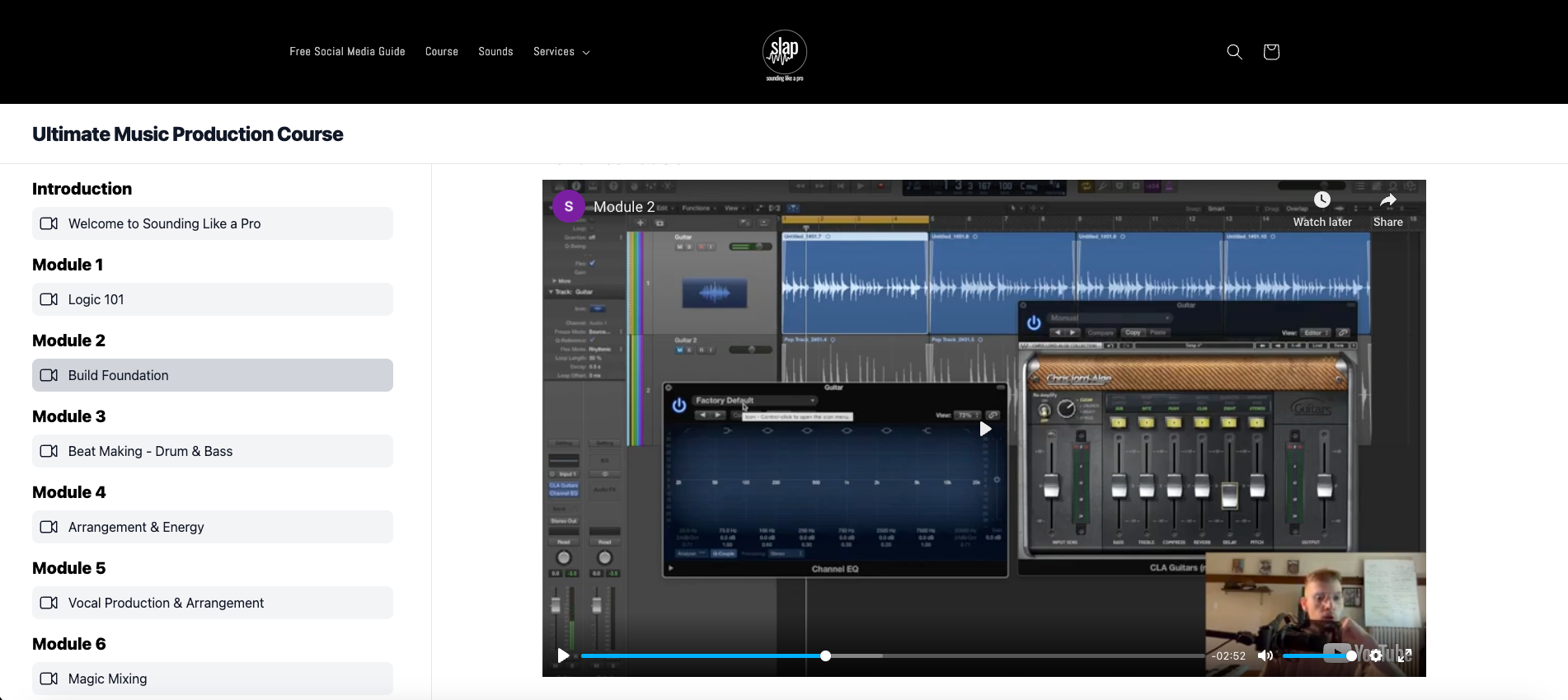Click the video progress bar handle
This screenshot has height=700, width=1568.
pos(825,656)
